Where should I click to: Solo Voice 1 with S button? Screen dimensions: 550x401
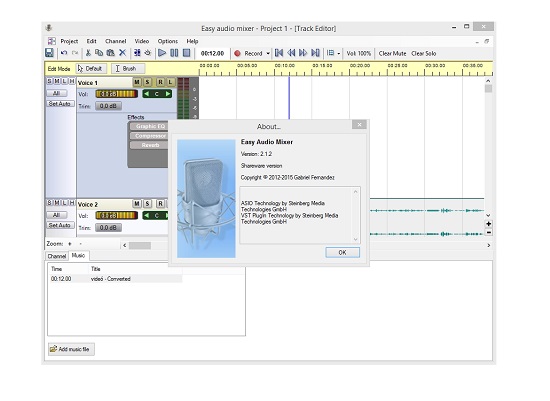tap(148, 82)
